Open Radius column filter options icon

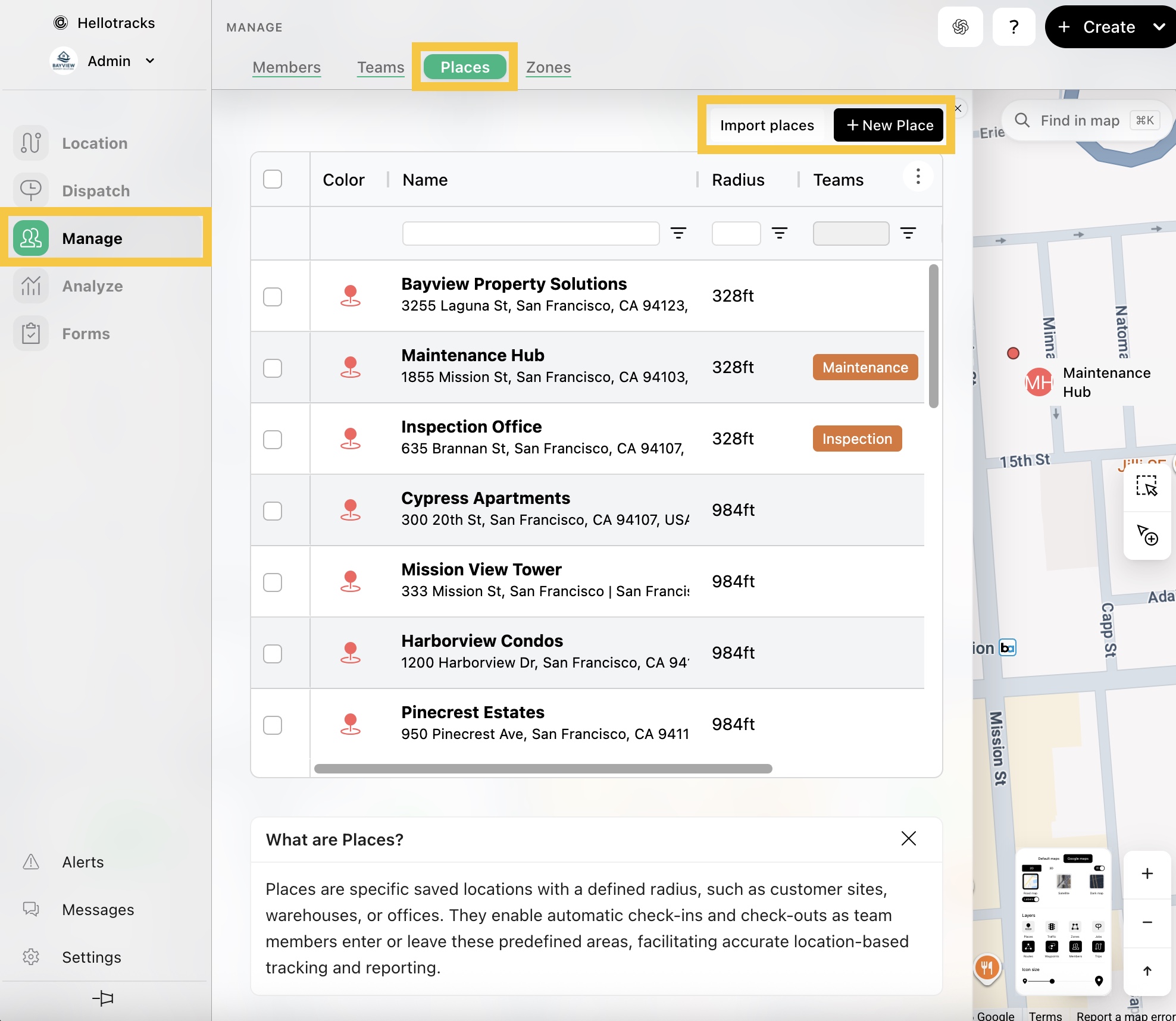[780, 233]
